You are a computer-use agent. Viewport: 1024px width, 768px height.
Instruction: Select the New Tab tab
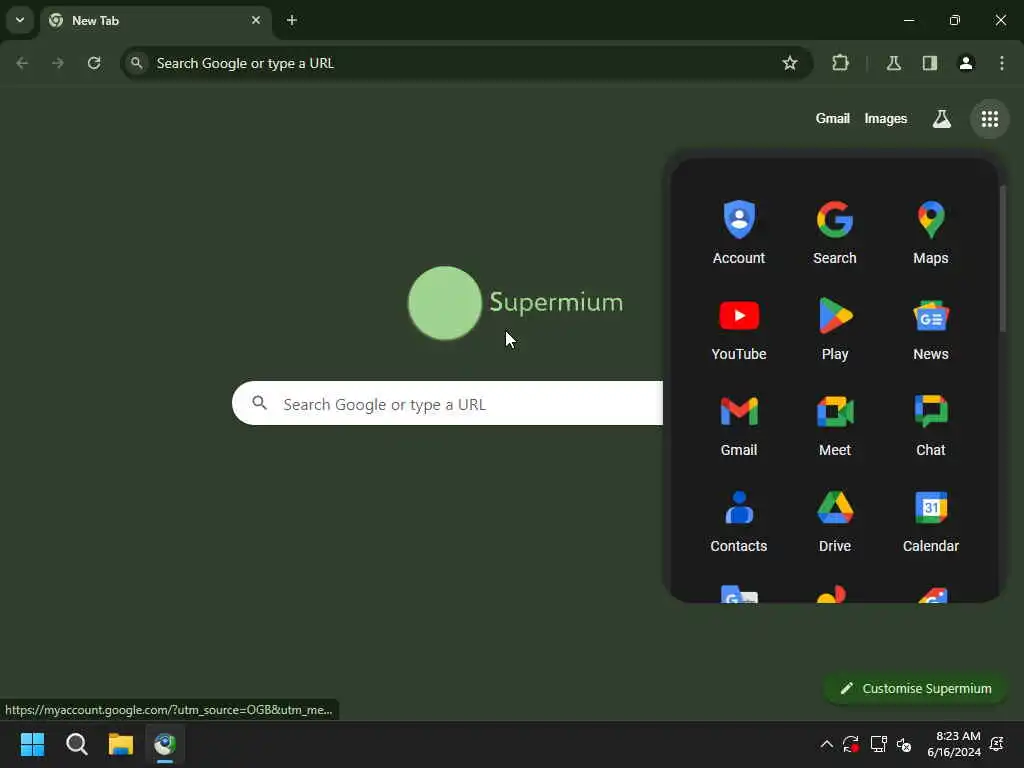pyautogui.click(x=155, y=21)
